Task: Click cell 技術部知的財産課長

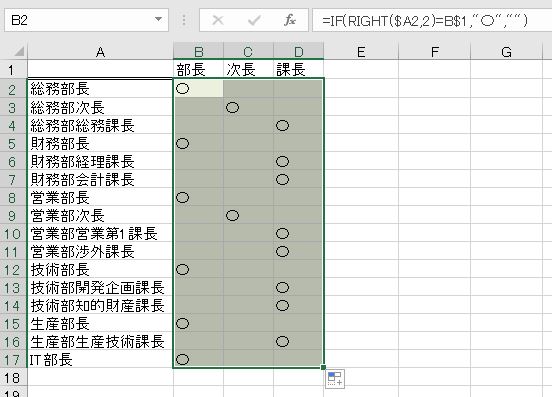Action: coord(100,305)
